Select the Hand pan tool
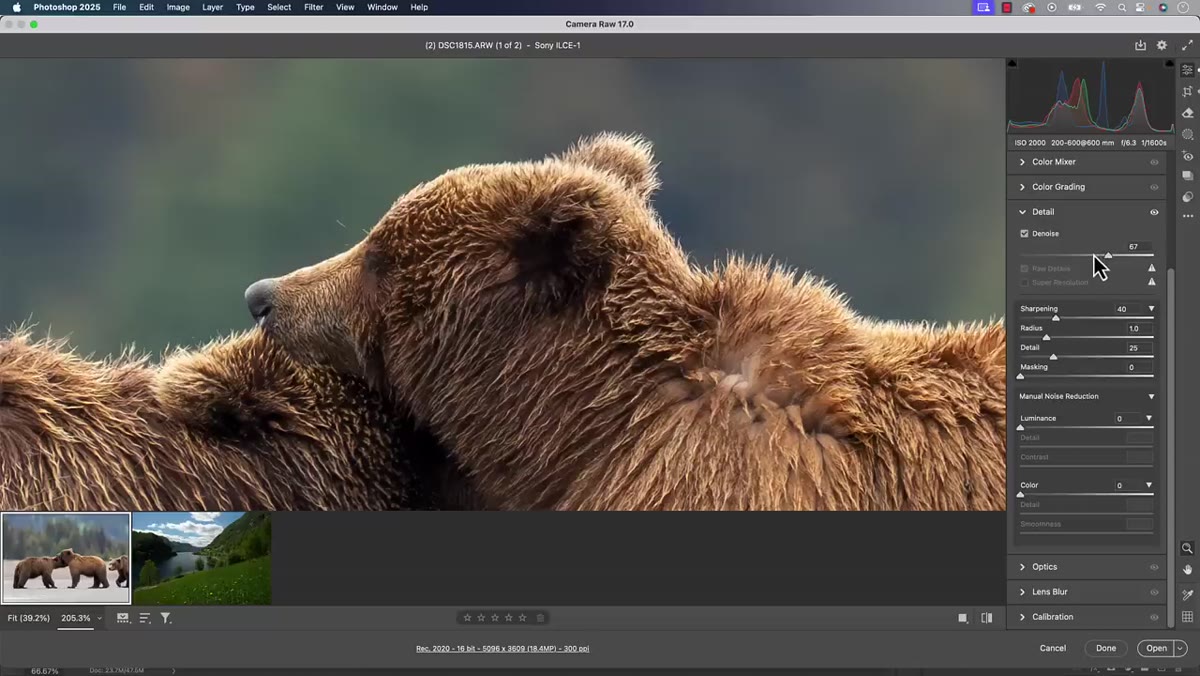This screenshot has height=676, width=1200. coord(1187,570)
